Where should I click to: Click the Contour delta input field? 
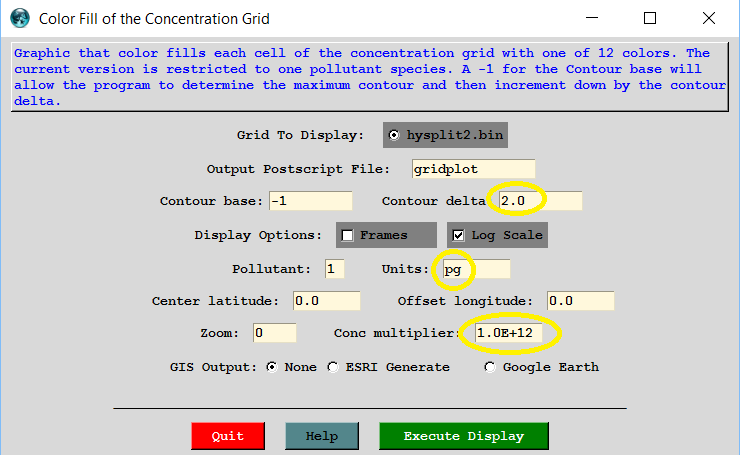538,201
